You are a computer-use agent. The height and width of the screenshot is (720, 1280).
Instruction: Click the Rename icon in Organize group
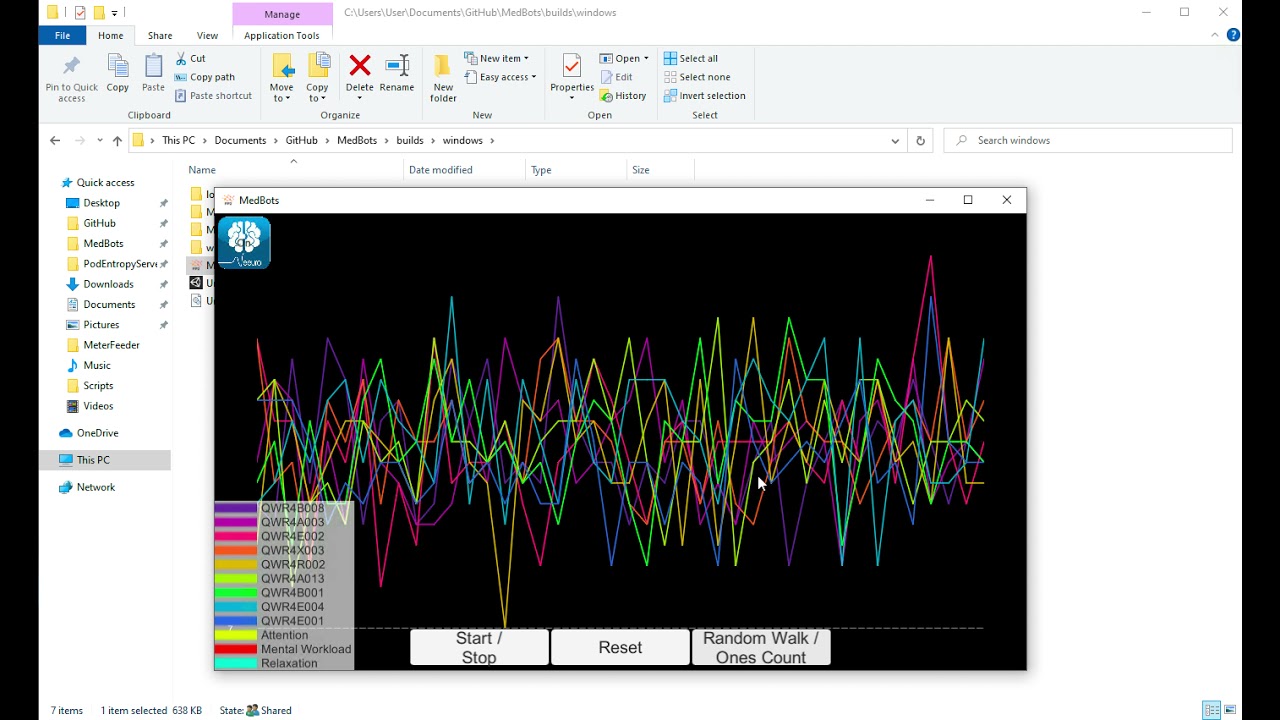397,66
